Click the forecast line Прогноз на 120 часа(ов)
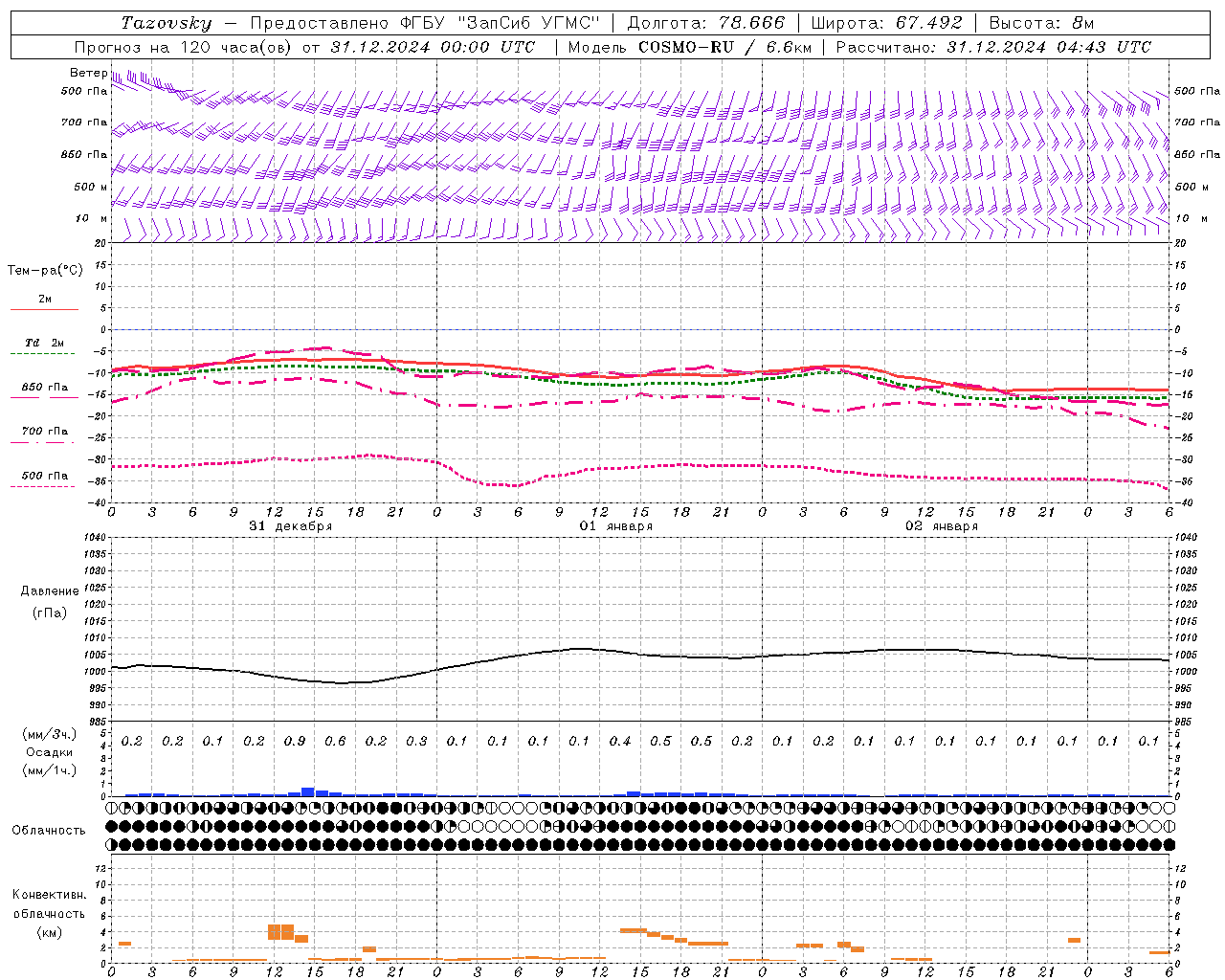The height and width of the screenshot is (980, 1225). (185, 47)
